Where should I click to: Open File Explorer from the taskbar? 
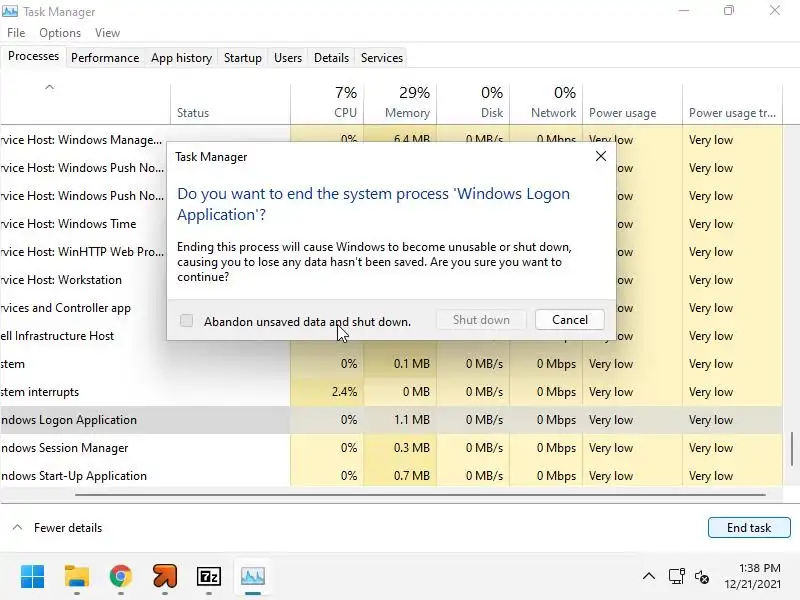click(x=77, y=577)
